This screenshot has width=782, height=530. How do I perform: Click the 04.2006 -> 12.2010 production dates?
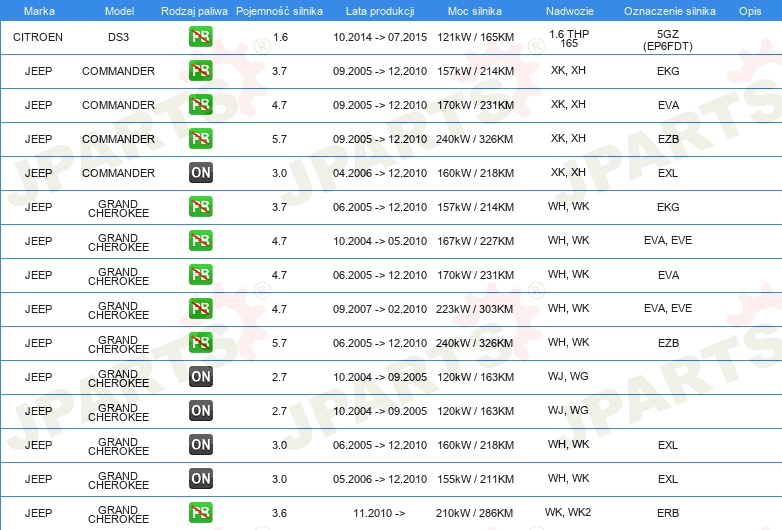coord(380,174)
